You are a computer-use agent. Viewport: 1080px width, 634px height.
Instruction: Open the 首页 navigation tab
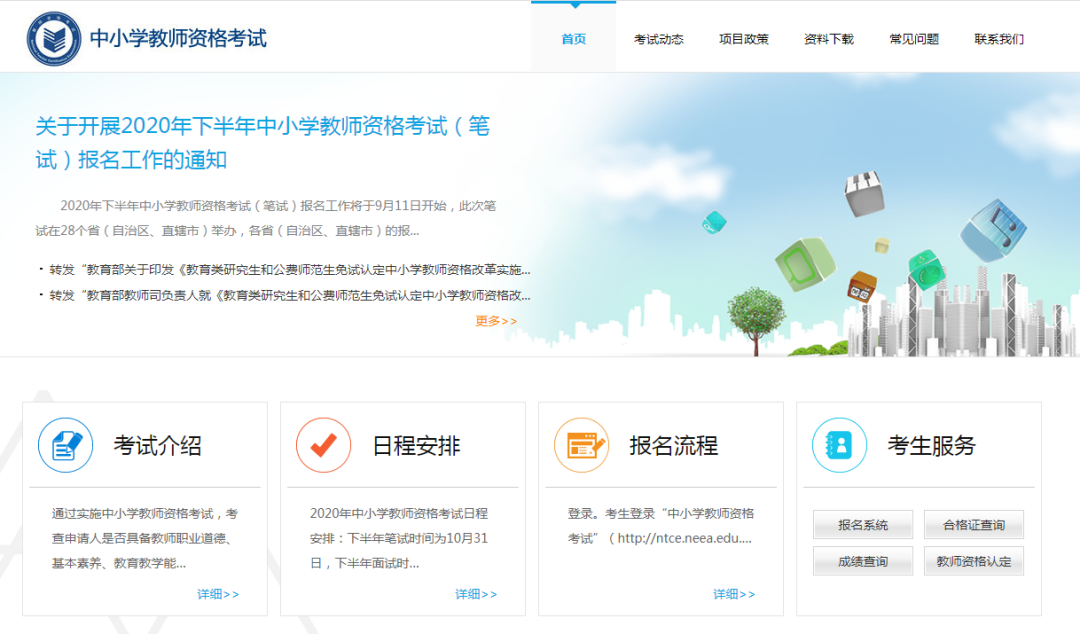[573, 39]
